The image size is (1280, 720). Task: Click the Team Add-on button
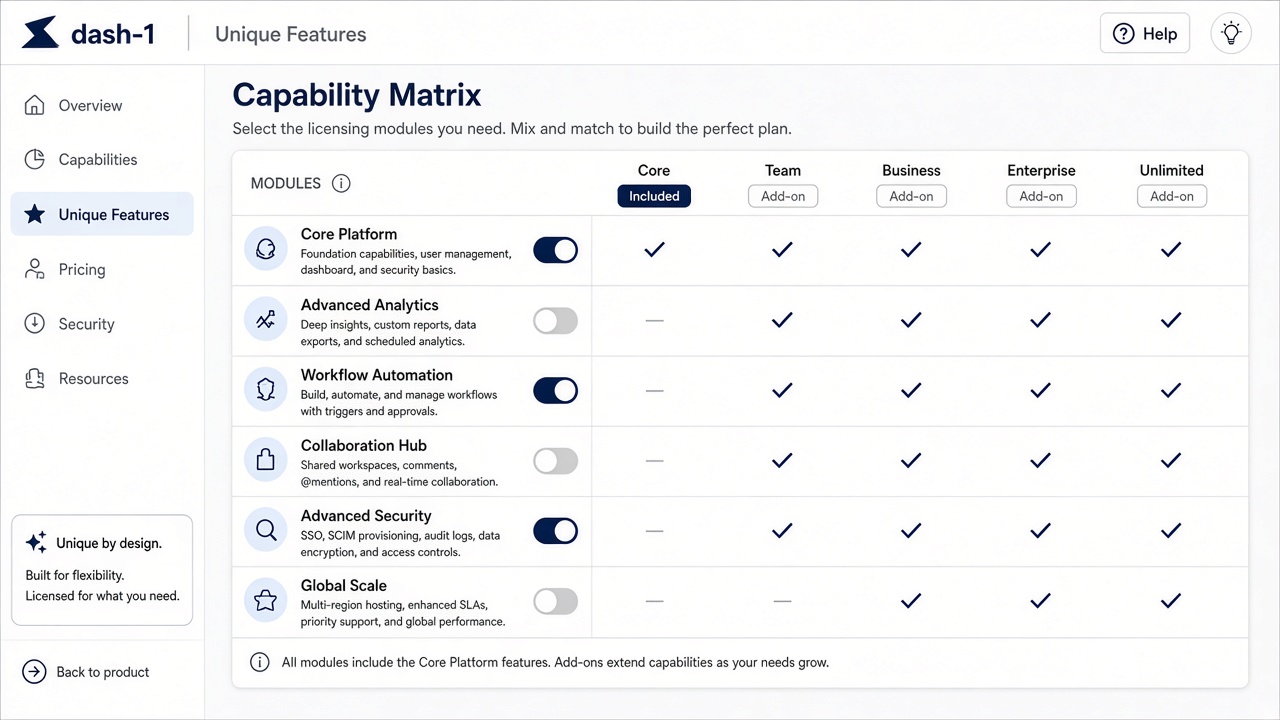click(x=783, y=196)
